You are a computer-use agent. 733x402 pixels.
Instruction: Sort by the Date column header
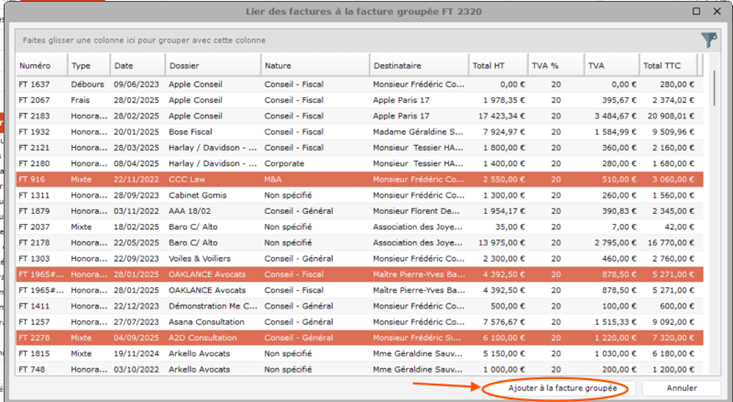[136, 64]
